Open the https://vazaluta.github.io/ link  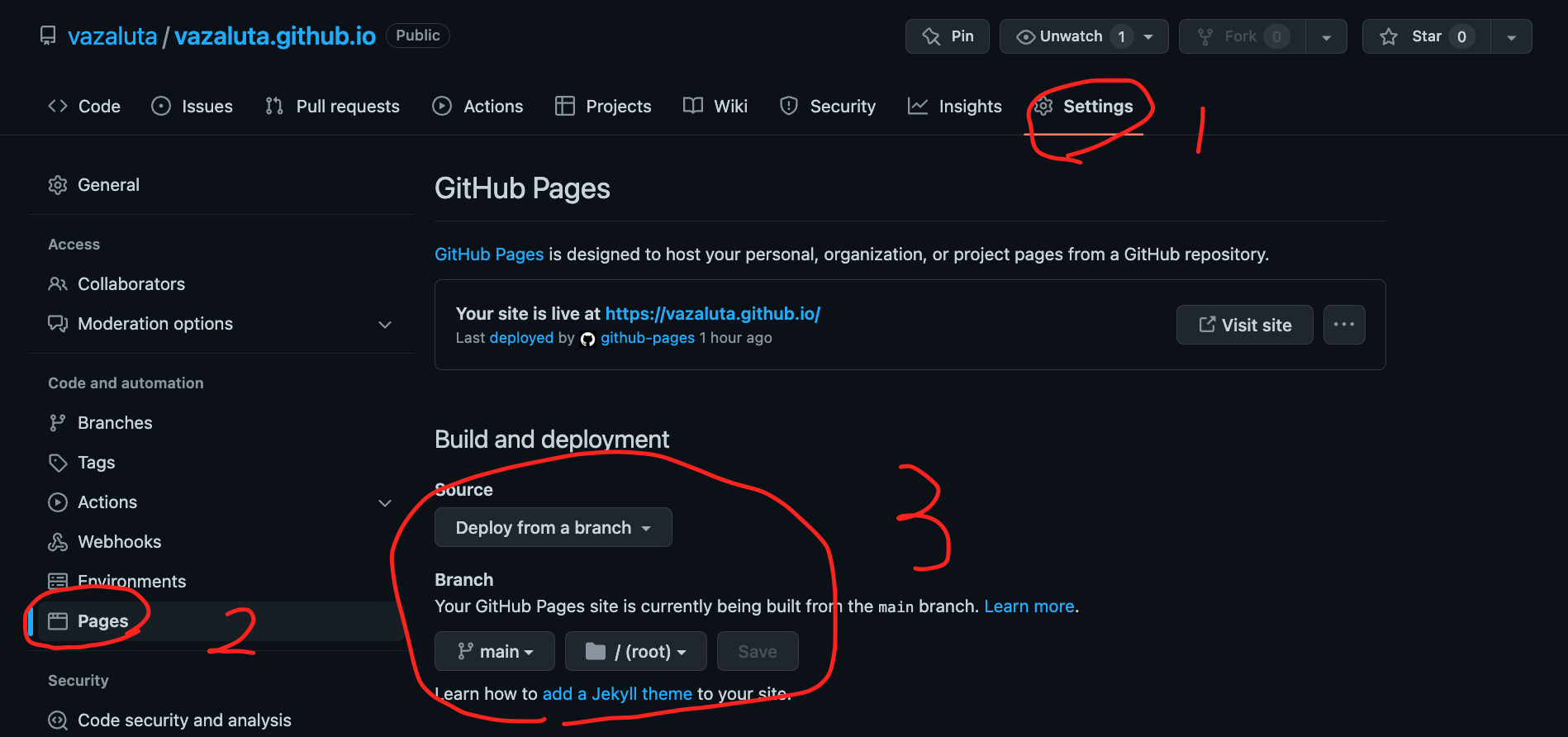[713, 313]
